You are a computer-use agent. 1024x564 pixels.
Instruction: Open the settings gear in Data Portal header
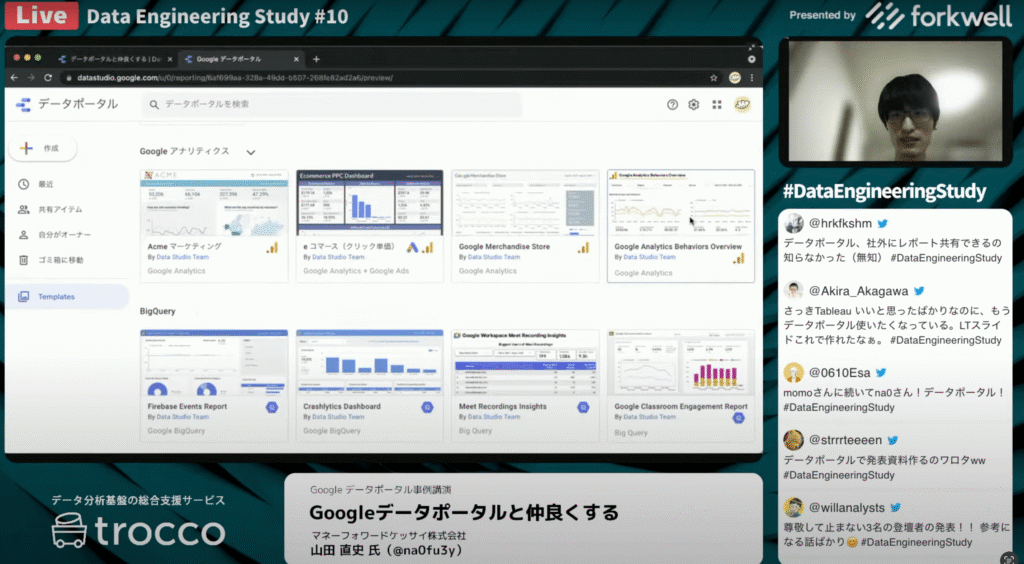click(693, 104)
